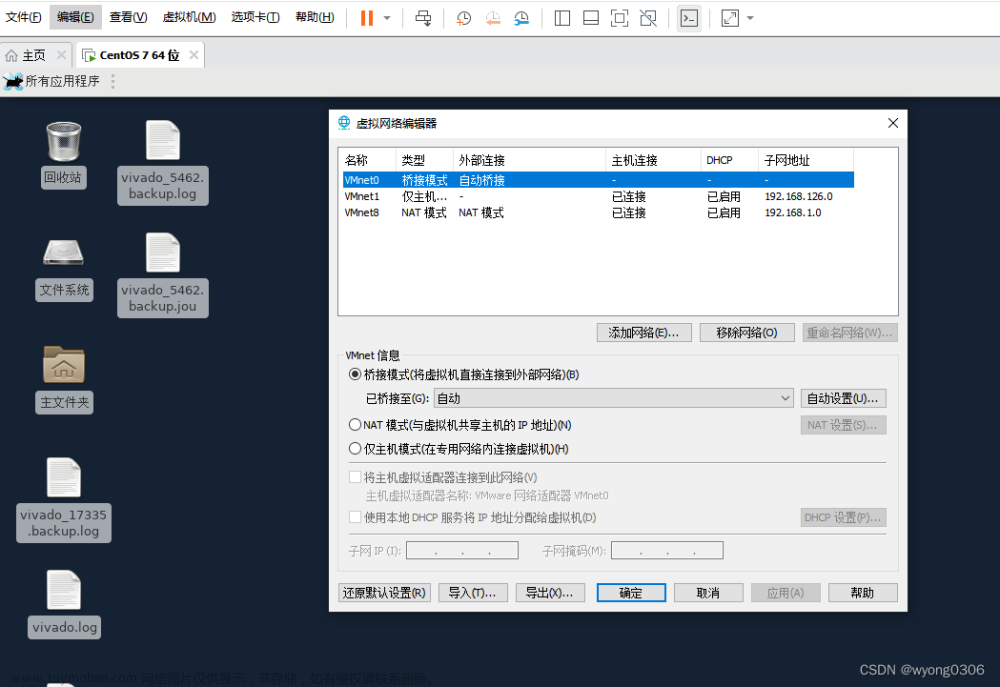Click the stretch guest display icon

coord(730,18)
